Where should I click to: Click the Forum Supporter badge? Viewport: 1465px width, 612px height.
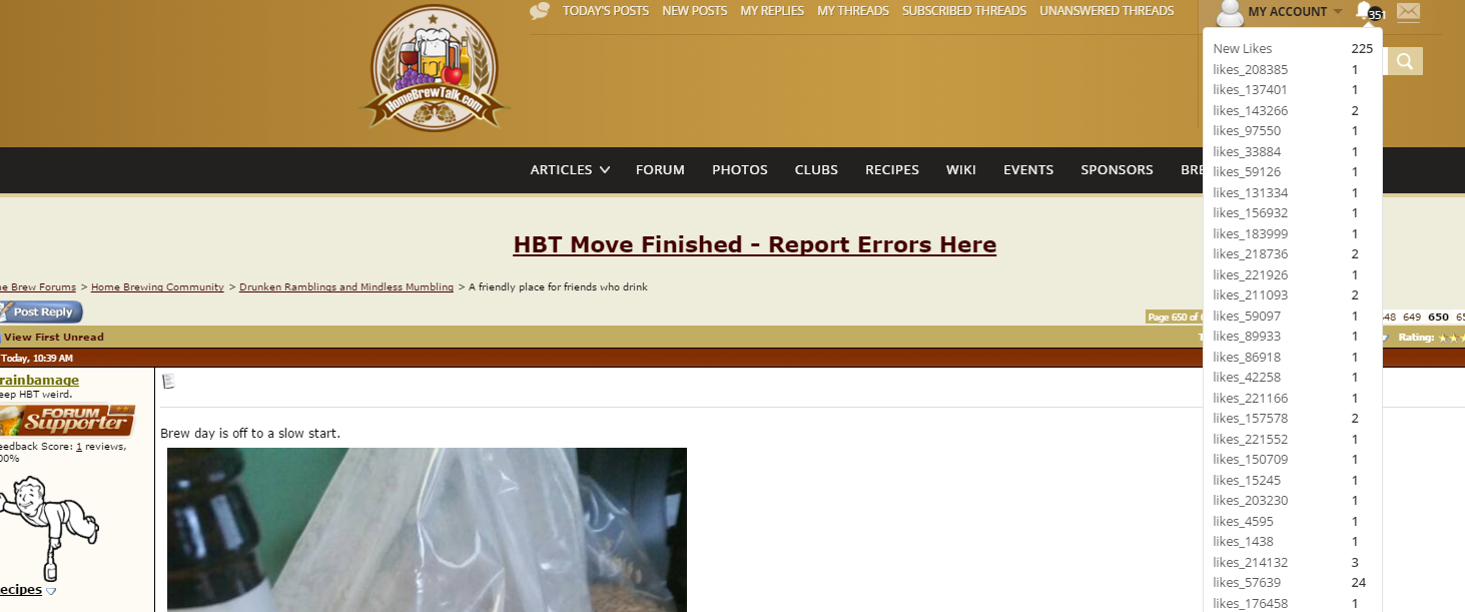(67, 421)
